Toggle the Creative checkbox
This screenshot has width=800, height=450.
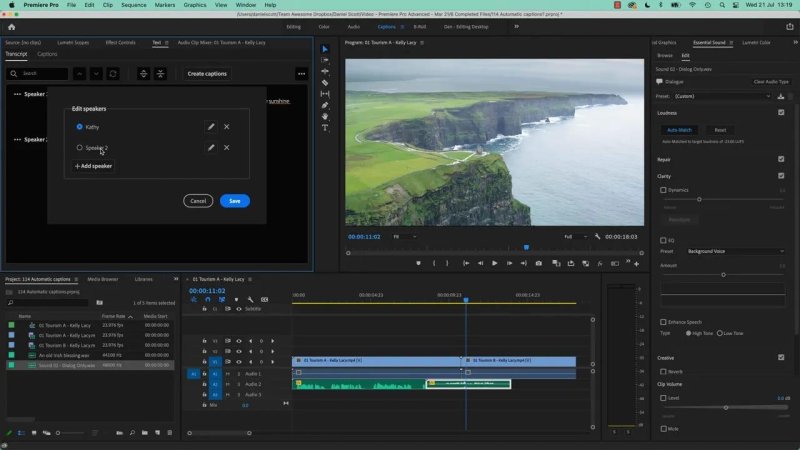(781, 357)
